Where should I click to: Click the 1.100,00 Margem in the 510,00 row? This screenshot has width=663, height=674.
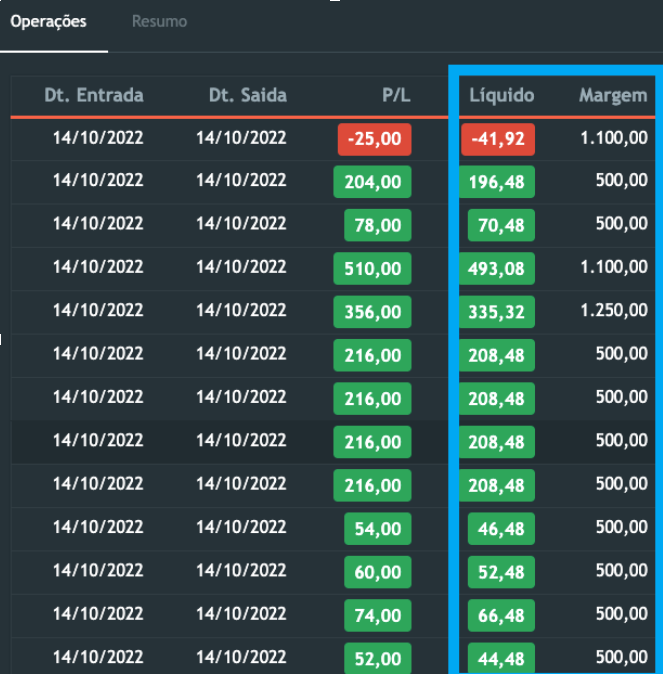[x=614, y=267]
